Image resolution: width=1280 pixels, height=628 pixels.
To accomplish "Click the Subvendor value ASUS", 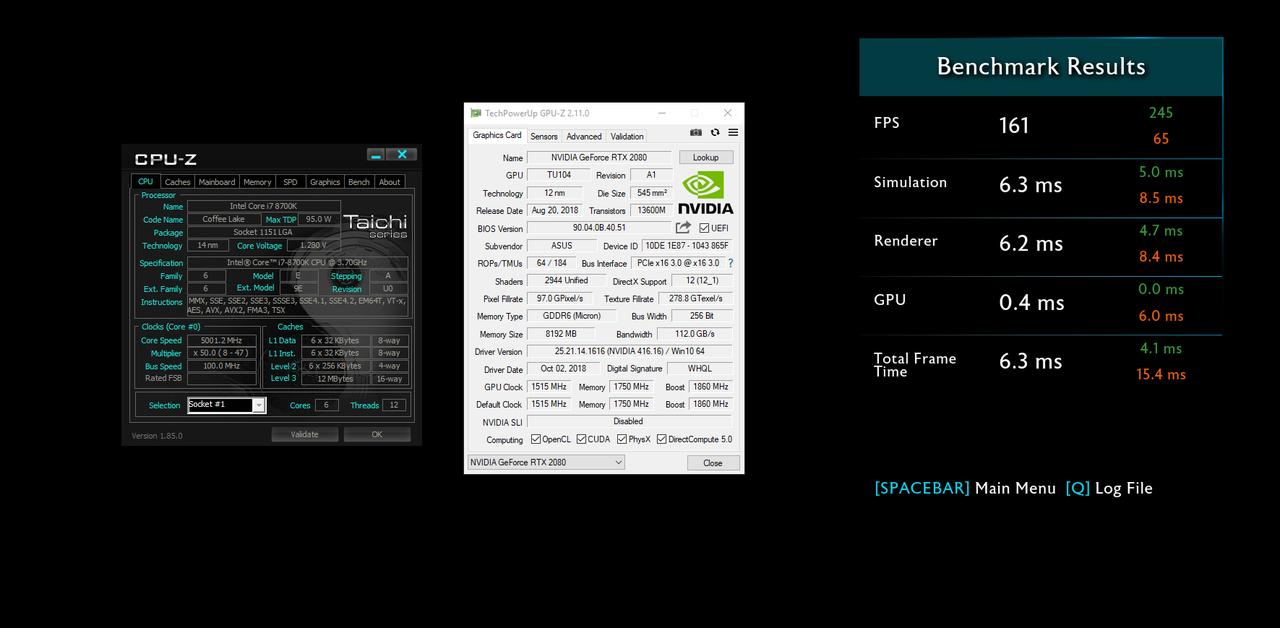I will click(x=562, y=246).
